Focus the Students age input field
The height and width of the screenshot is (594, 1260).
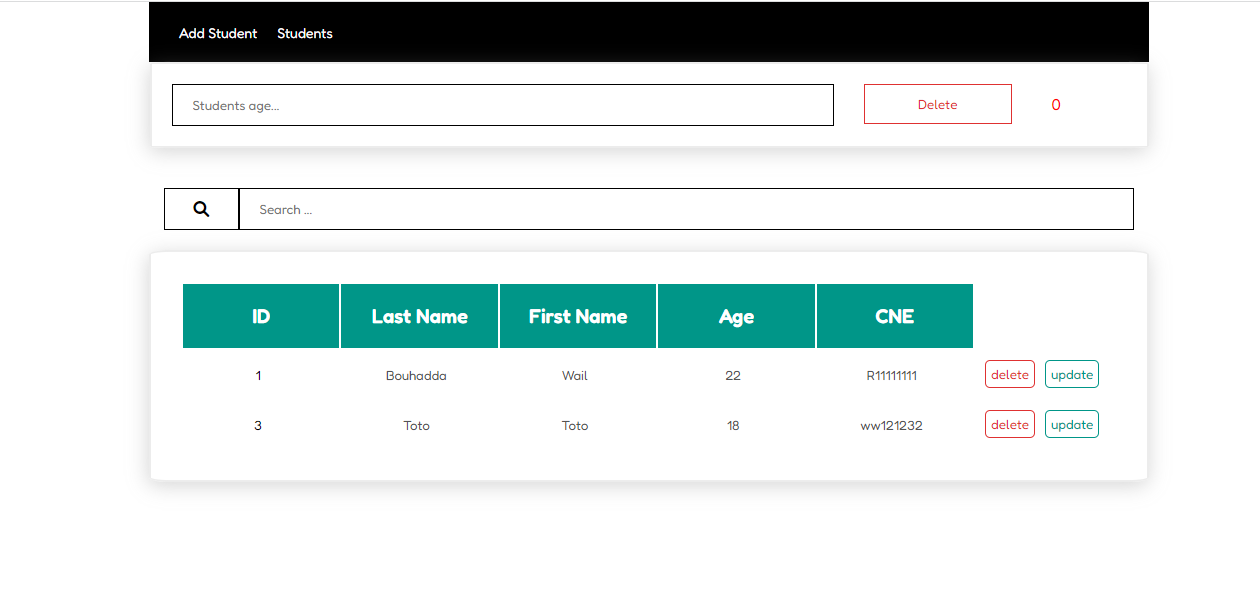[503, 105]
